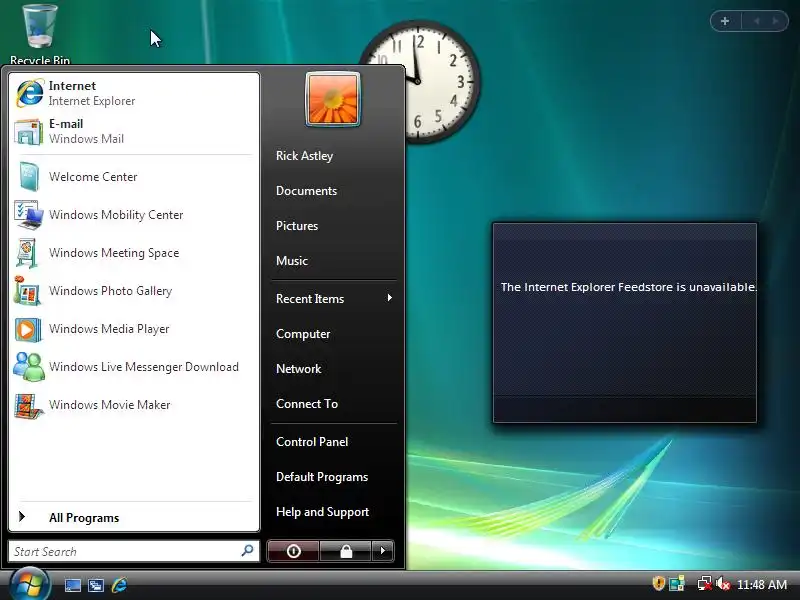This screenshot has height=600, width=800.
Task: Open the Recycle Bin desktop icon
Action: [x=40, y=34]
